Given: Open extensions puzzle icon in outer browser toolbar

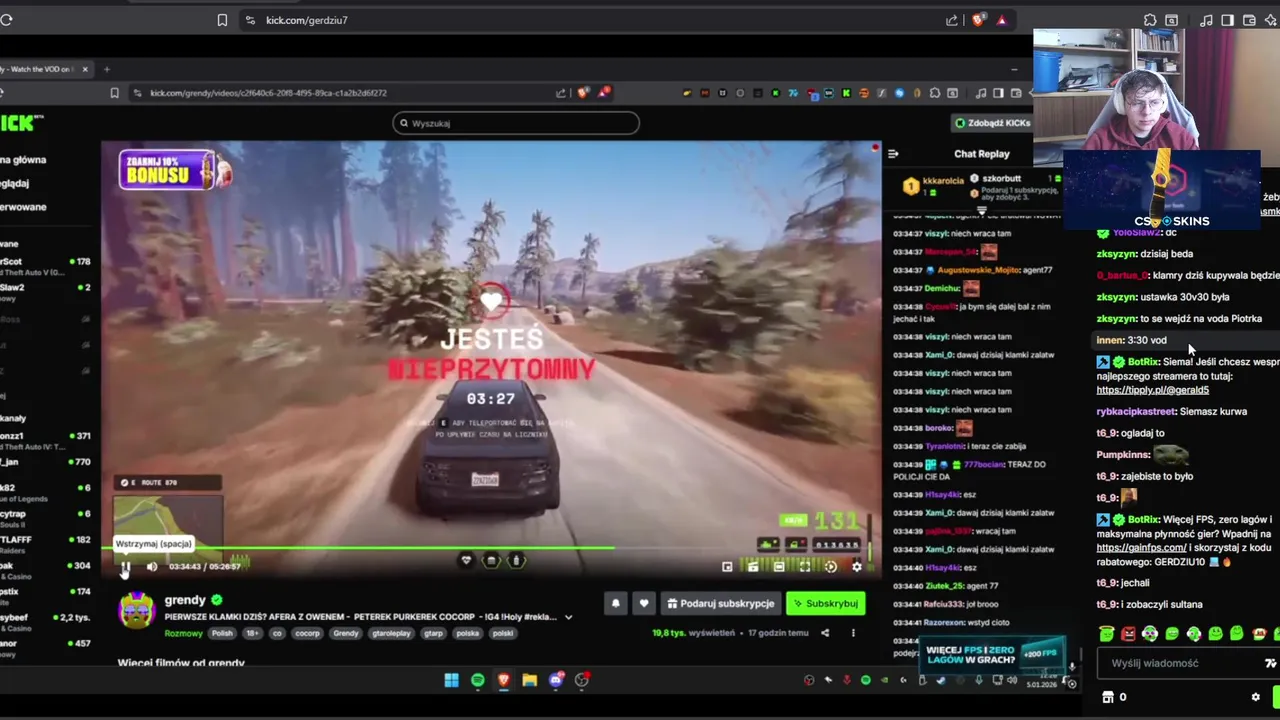Looking at the screenshot, I should (x=1150, y=20).
